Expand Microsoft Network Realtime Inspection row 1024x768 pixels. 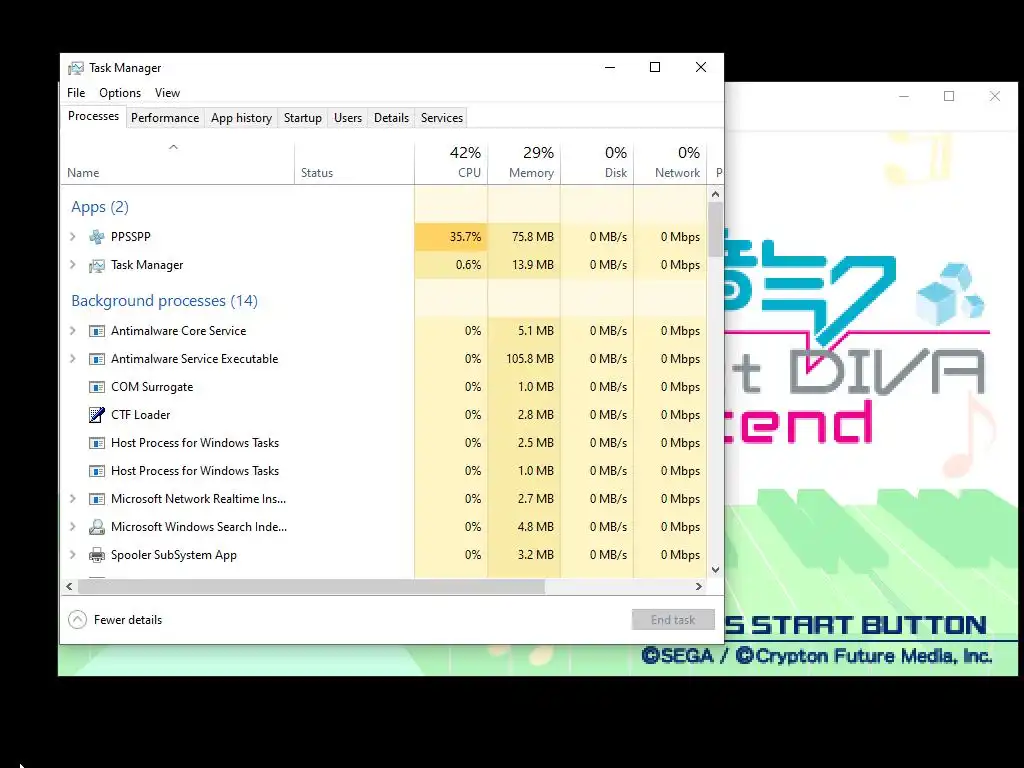pos(72,498)
